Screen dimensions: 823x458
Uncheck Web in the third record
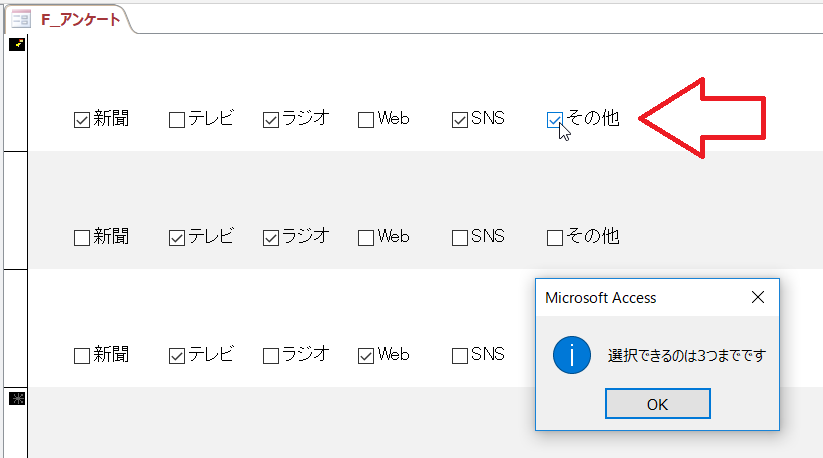[x=366, y=355]
